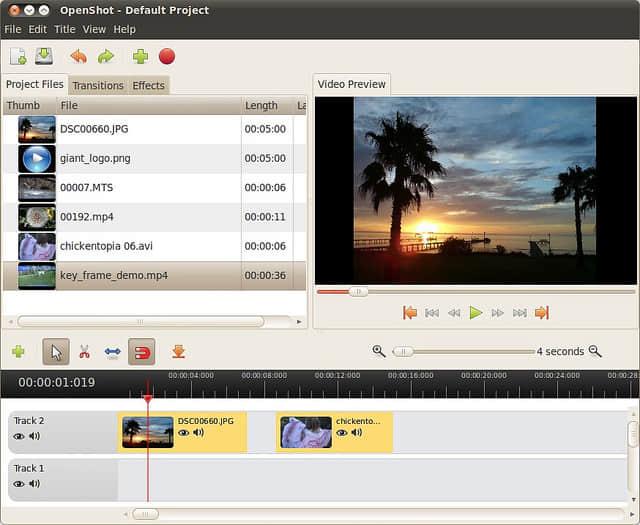Switch to the Transitions tab

click(98, 85)
